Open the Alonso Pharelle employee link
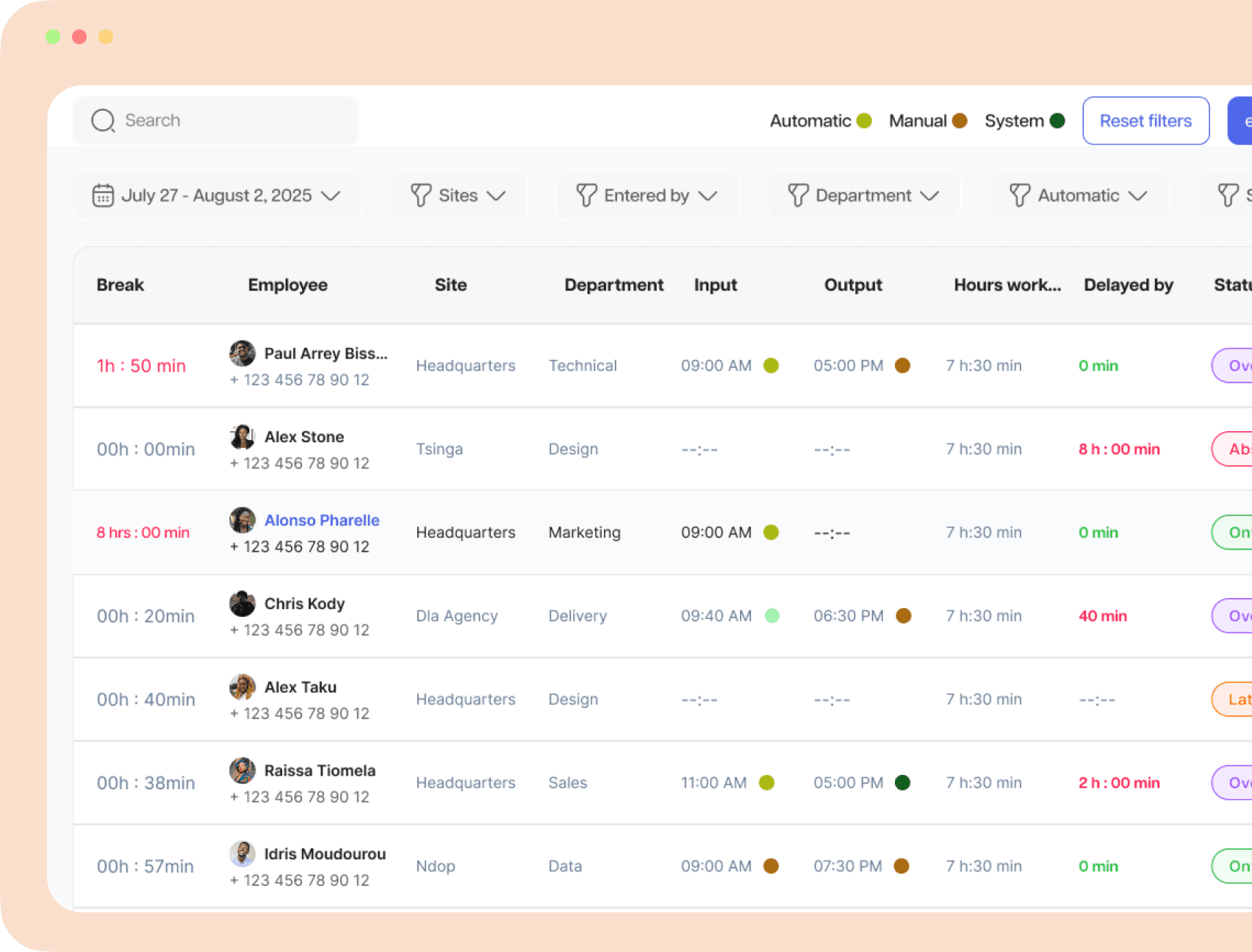 [322, 520]
